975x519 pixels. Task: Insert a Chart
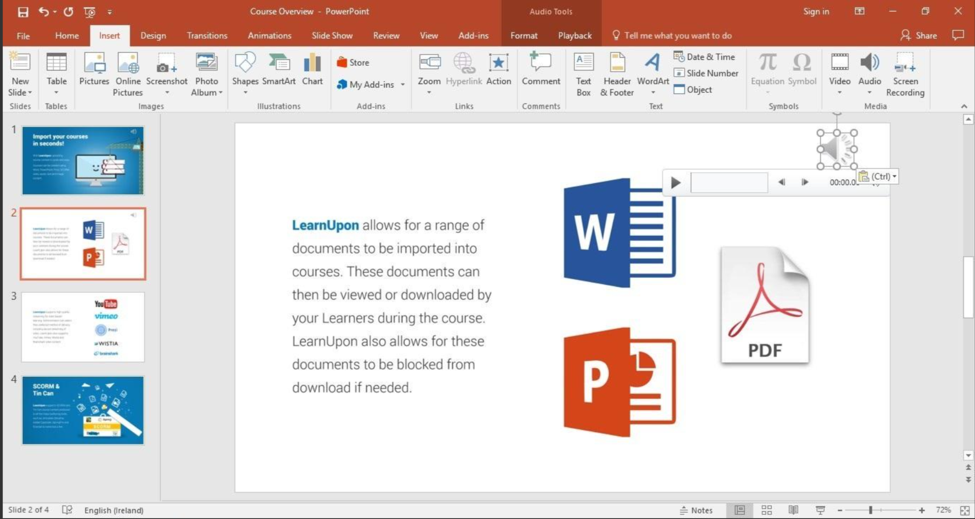tap(312, 69)
